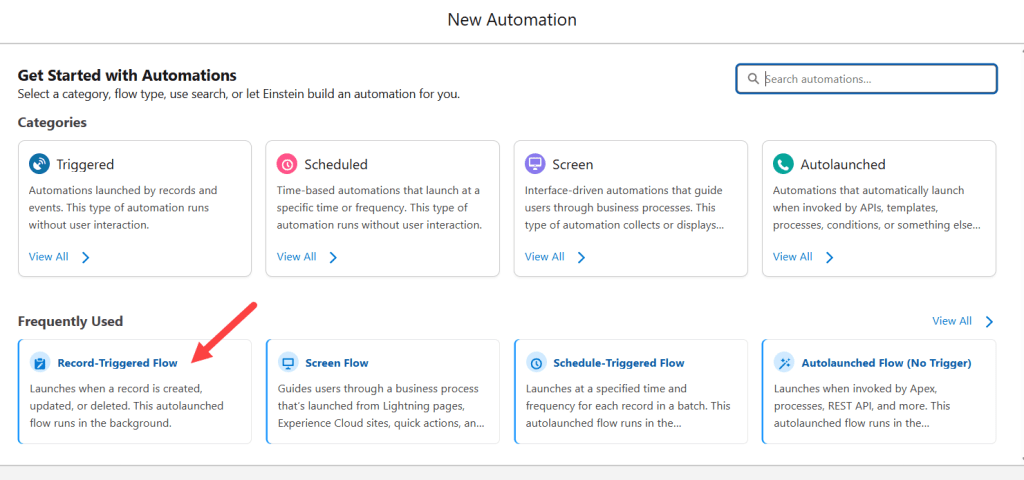1024x480 pixels.
Task: Choose Autolaunched Flow (No Trigger)
Action: click(x=886, y=363)
